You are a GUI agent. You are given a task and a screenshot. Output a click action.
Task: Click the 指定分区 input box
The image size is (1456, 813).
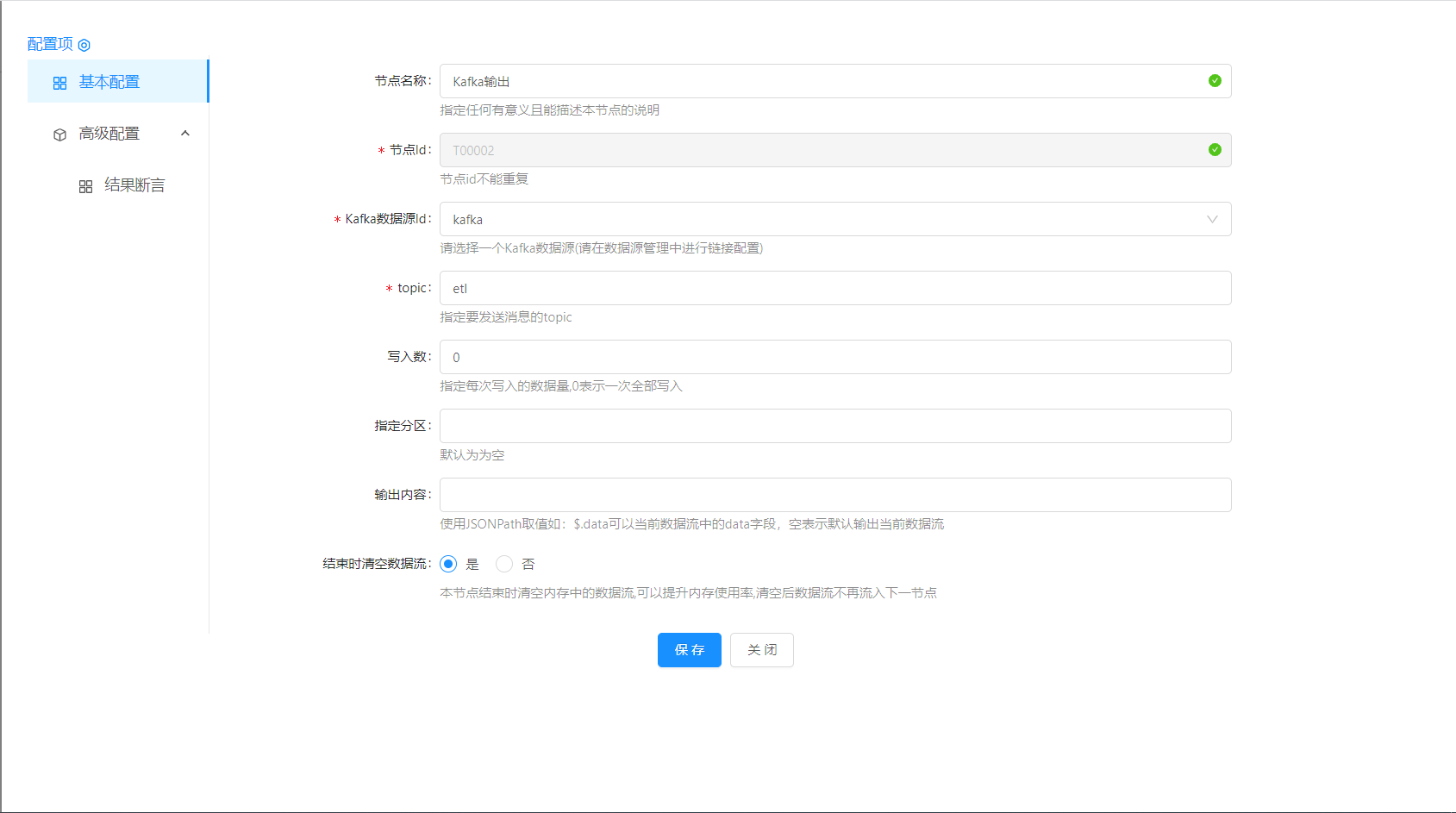(x=834, y=426)
